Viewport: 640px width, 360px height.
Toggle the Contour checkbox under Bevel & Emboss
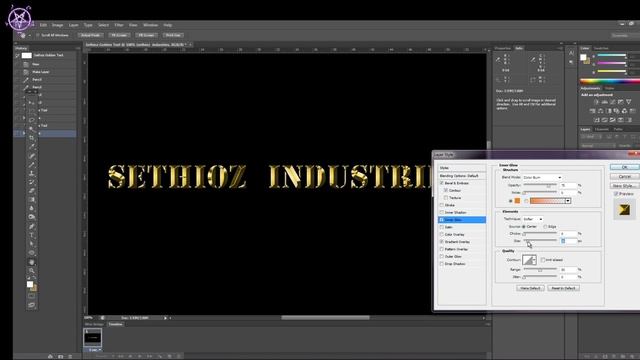446,190
